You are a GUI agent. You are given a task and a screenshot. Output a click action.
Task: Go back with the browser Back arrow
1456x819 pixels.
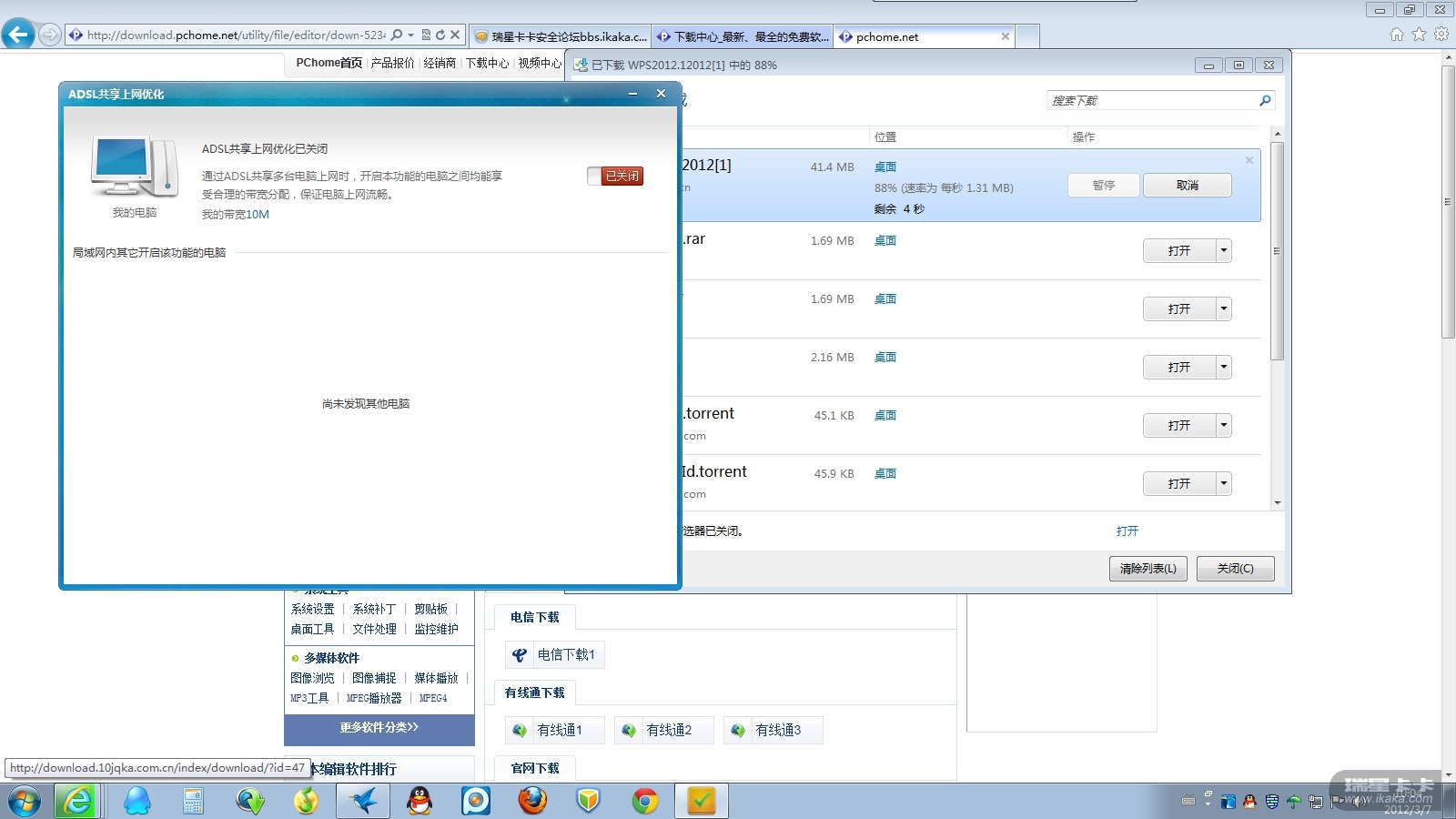(x=18, y=35)
